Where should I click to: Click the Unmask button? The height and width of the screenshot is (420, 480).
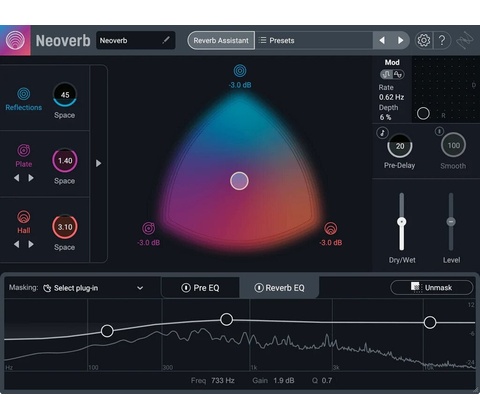pyautogui.click(x=432, y=287)
